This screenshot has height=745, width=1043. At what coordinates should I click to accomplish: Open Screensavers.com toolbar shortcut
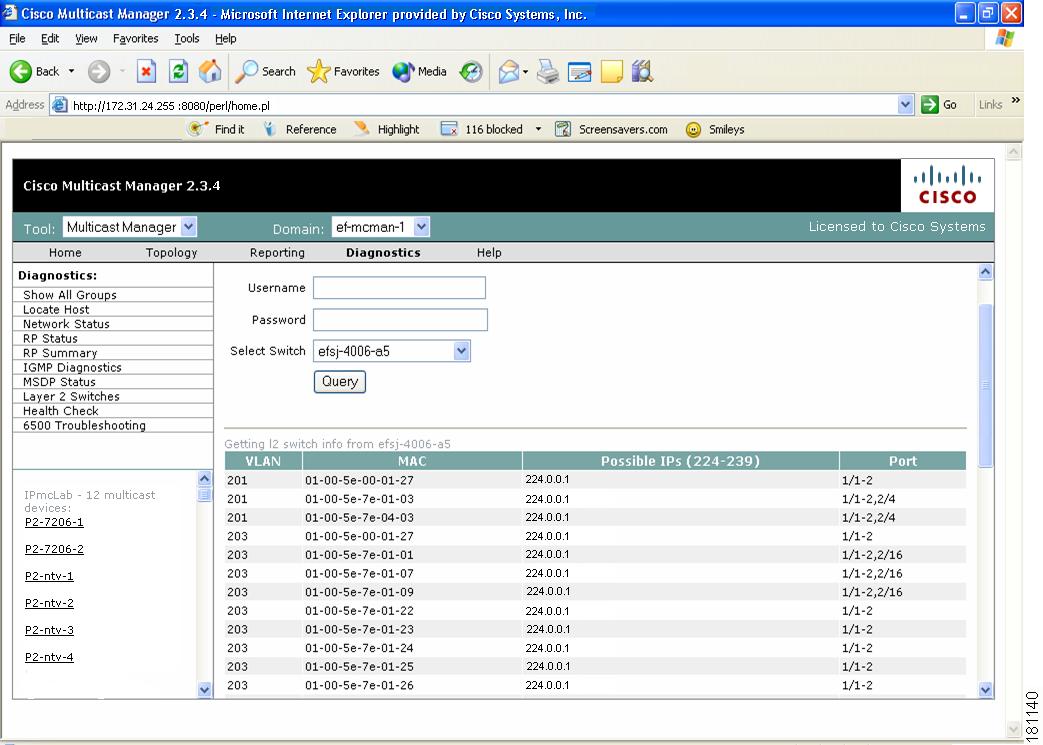pyautogui.click(x=612, y=129)
